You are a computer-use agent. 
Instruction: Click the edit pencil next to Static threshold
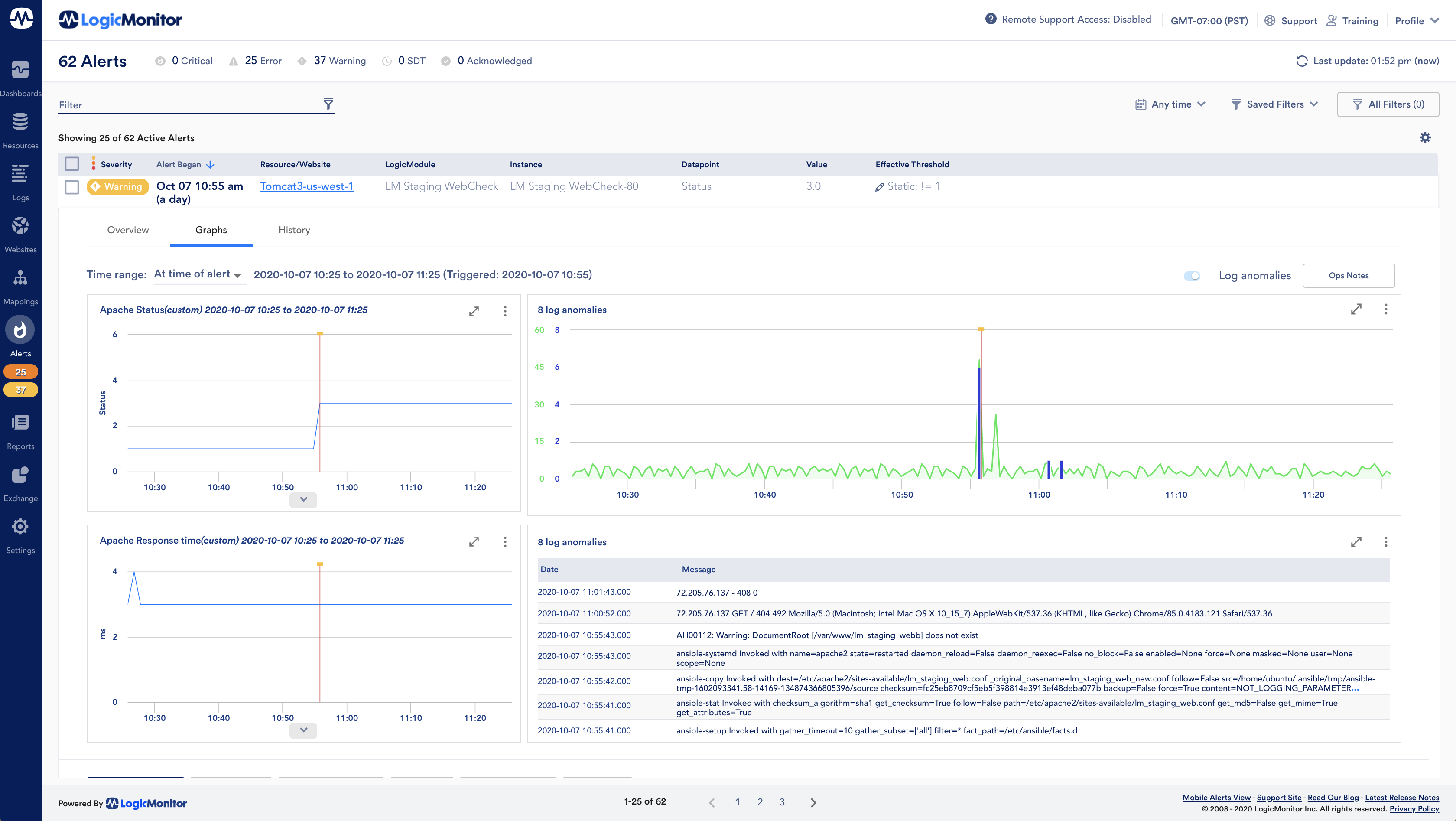point(880,187)
